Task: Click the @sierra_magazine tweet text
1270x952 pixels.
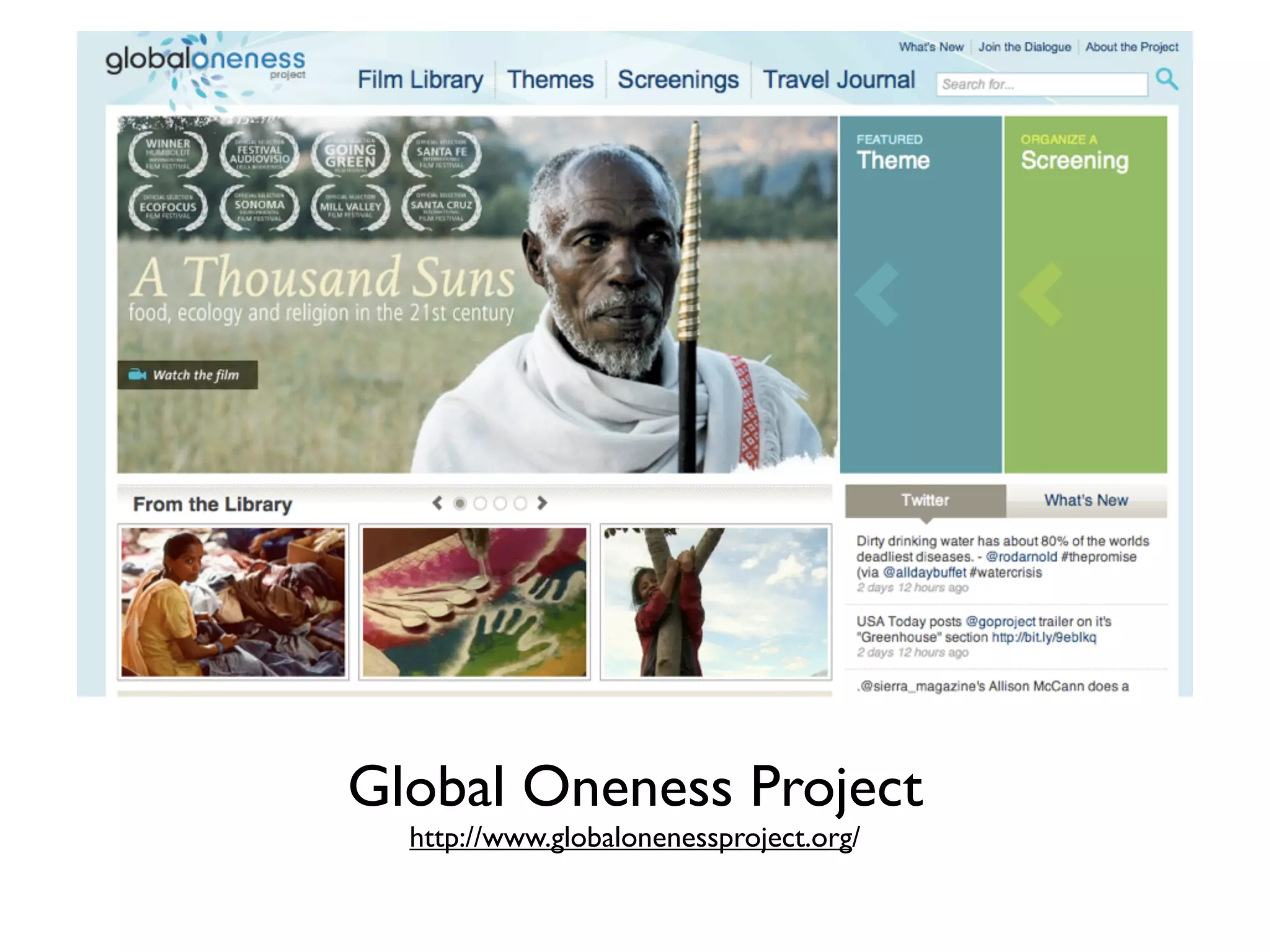Action: point(993,686)
